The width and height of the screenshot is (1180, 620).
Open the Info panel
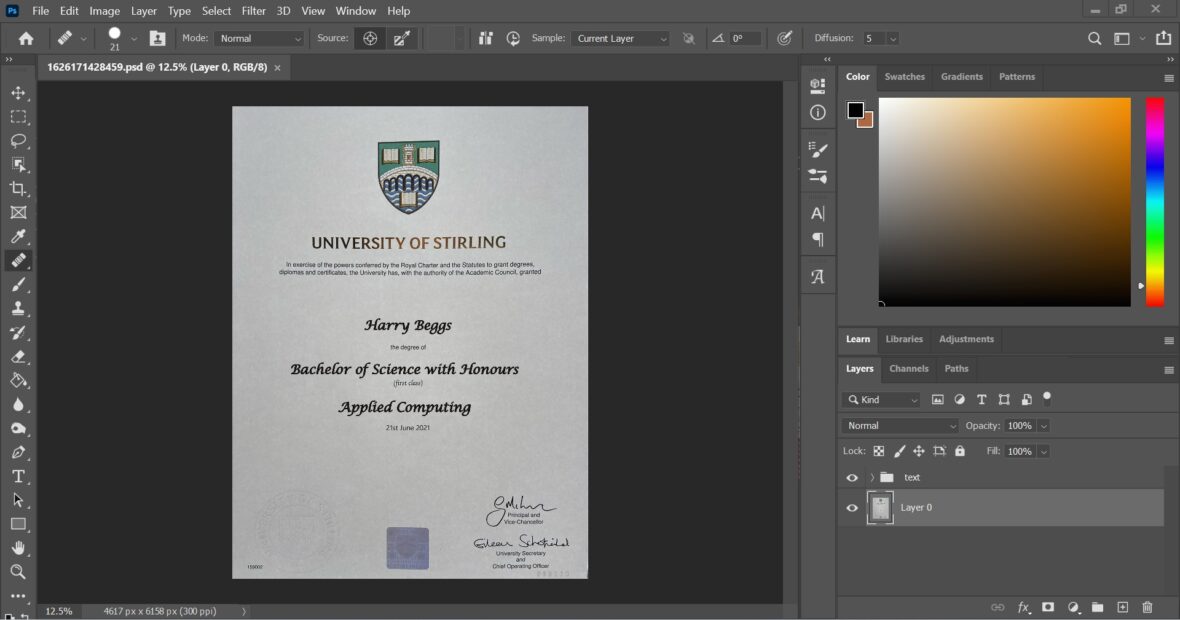(817, 112)
